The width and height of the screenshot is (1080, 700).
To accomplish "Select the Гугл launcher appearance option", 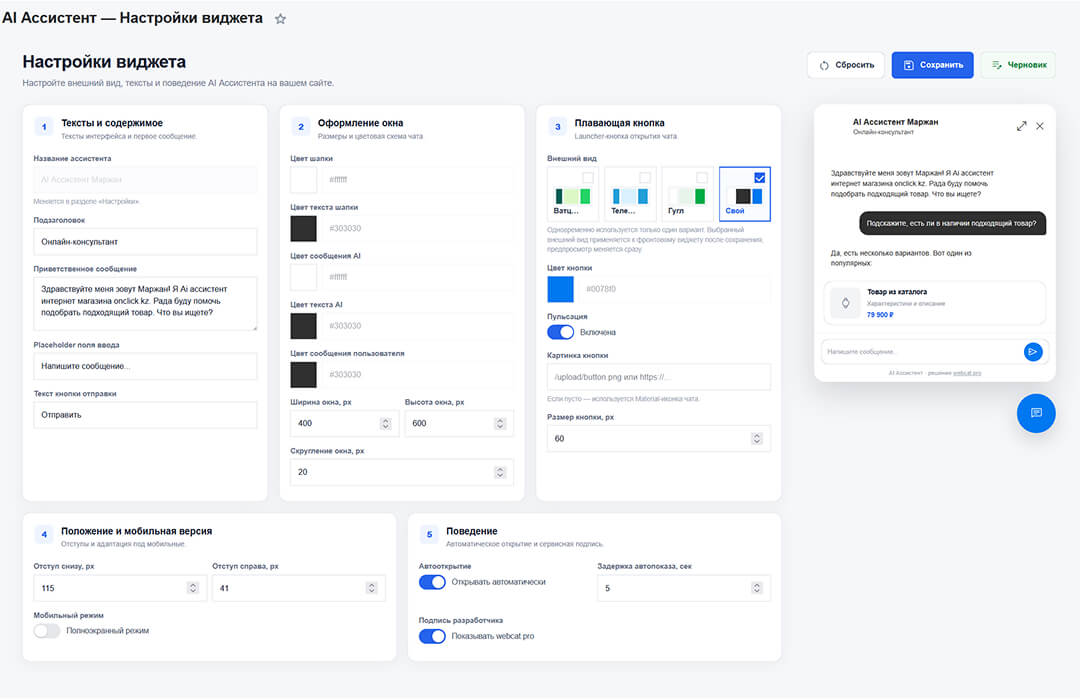I will pos(687,194).
